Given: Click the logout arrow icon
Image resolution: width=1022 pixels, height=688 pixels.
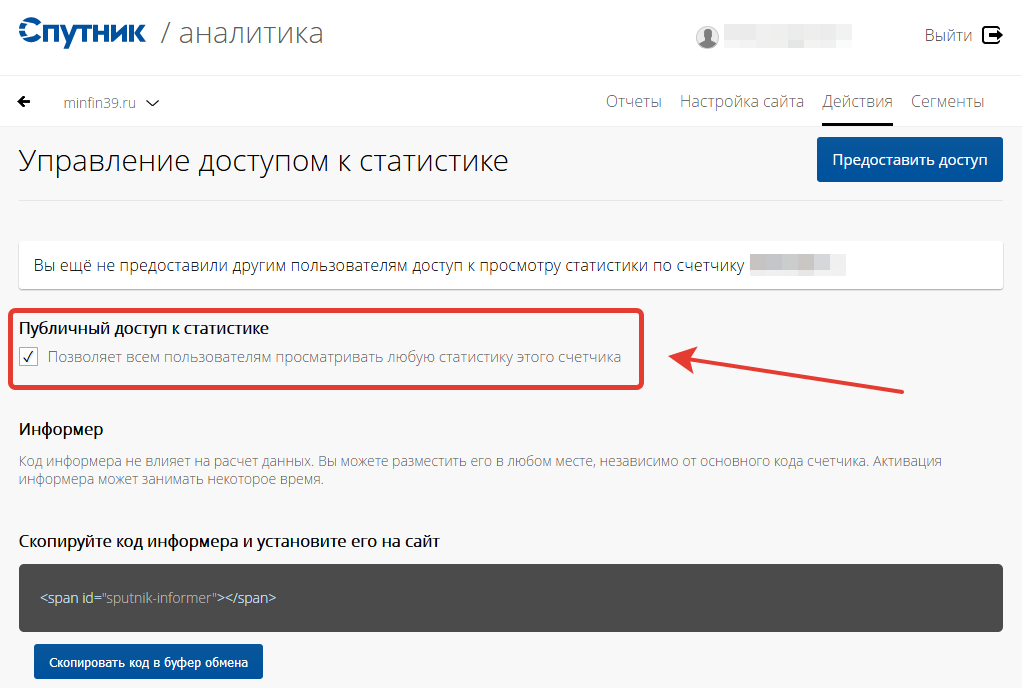Looking at the screenshot, I should click(x=993, y=35).
